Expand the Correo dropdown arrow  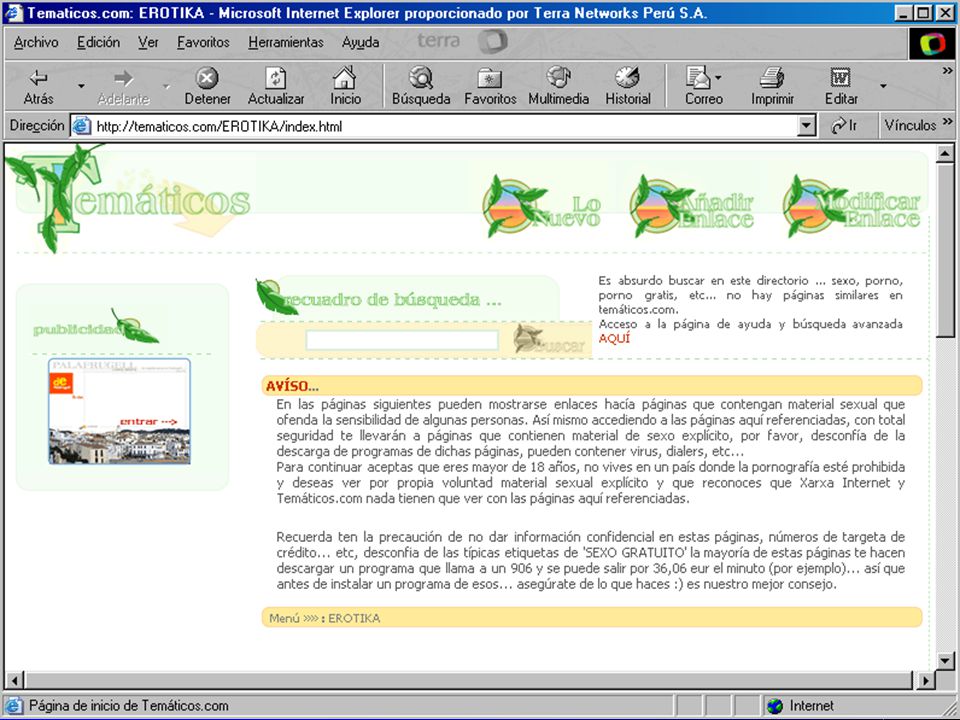pyautogui.click(x=718, y=78)
